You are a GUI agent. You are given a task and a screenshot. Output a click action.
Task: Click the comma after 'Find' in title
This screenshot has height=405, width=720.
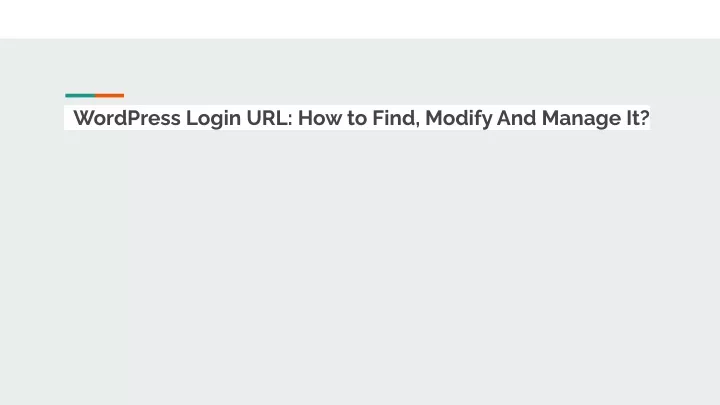point(417,125)
